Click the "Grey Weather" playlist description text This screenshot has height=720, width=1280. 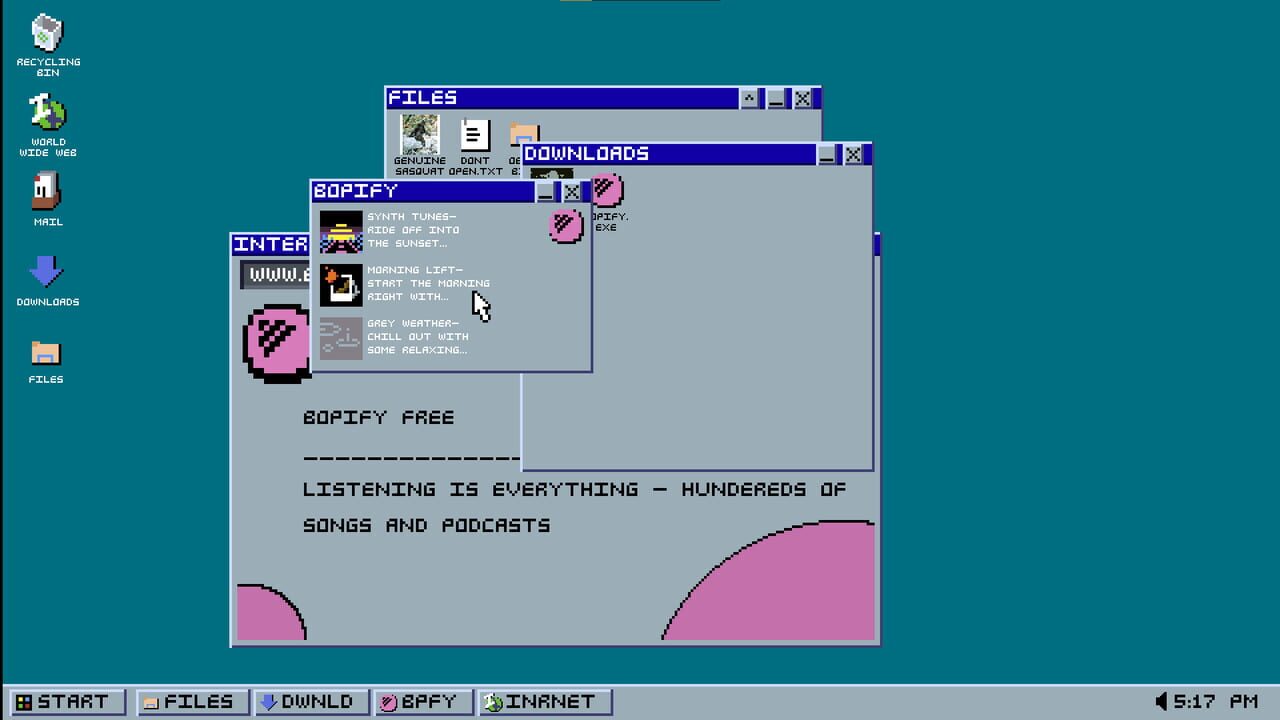417,337
